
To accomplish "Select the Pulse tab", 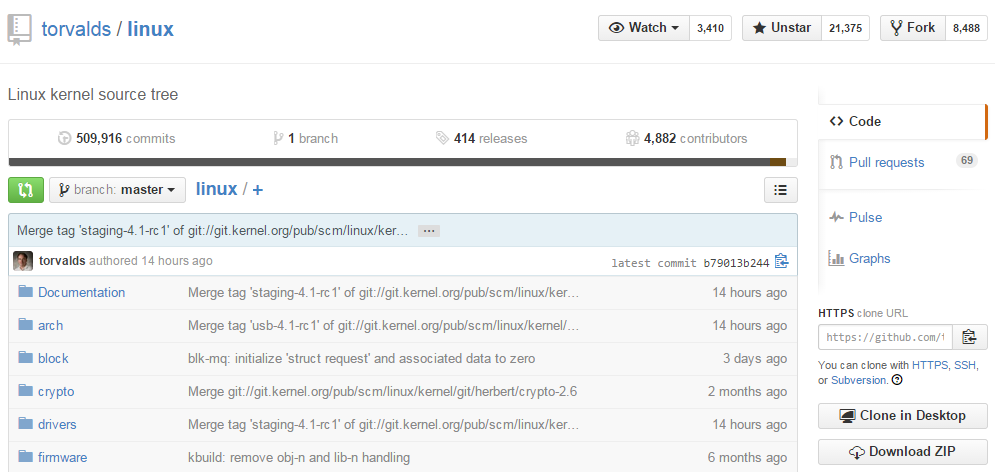I will [x=855, y=217].
